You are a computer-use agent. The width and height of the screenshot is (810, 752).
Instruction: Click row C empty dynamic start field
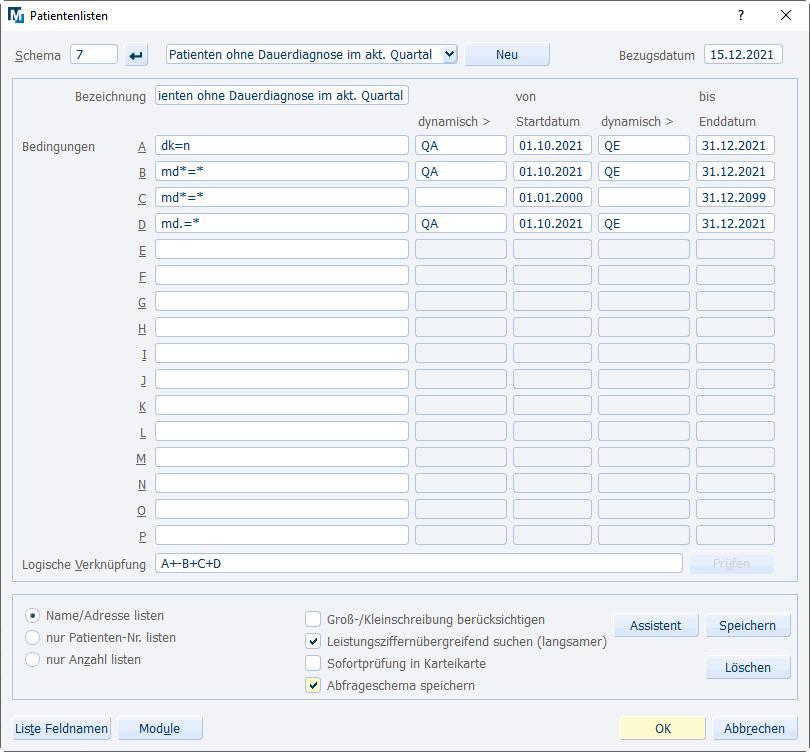461,197
